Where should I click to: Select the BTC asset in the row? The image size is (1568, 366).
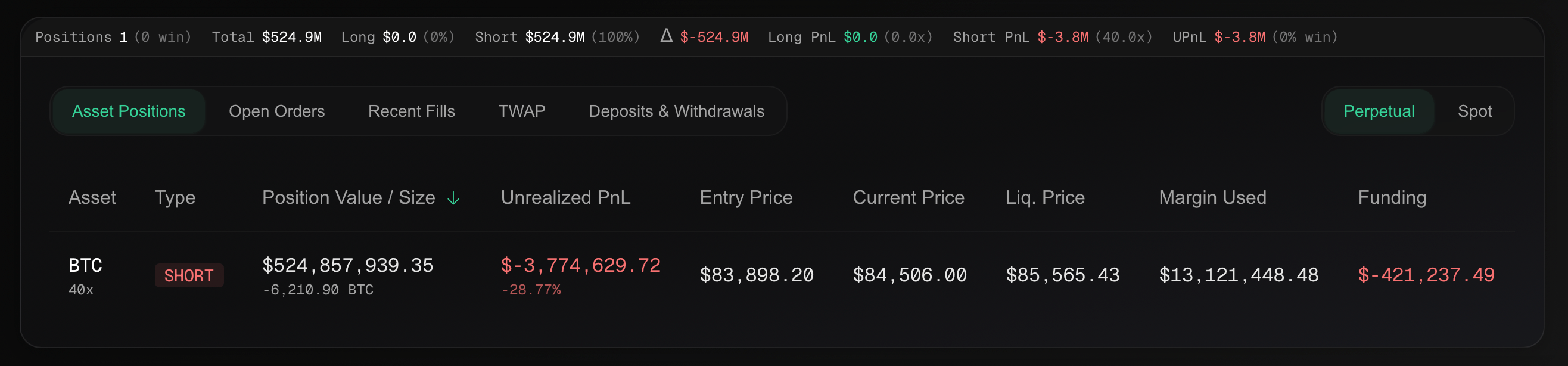coord(85,265)
